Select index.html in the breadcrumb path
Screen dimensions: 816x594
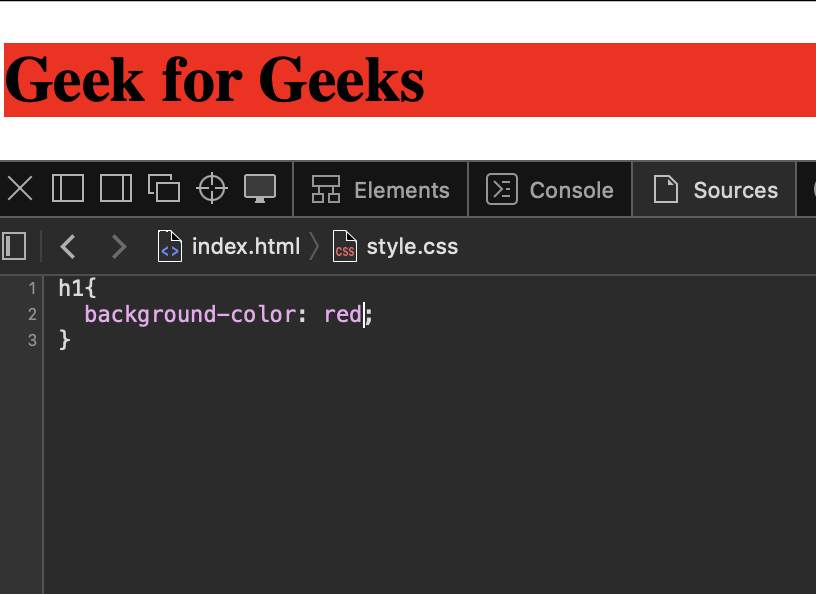coord(246,246)
